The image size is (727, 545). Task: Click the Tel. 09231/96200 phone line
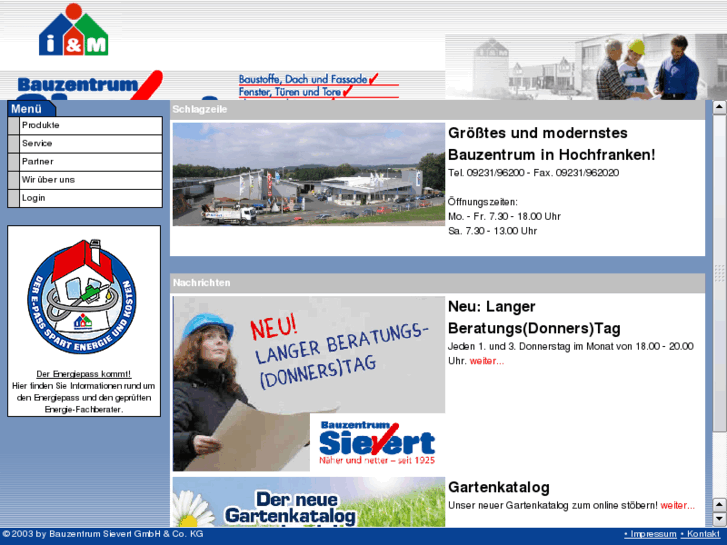click(x=534, y=173)
